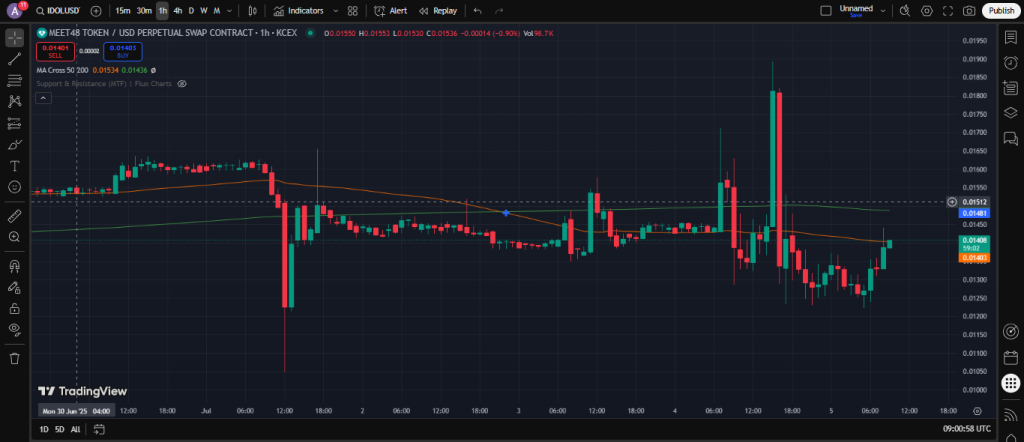The height and width of the screenshot is (442, 1024).
Task: Click the blue MA cross marker on chart
Action: click(506, 213)
